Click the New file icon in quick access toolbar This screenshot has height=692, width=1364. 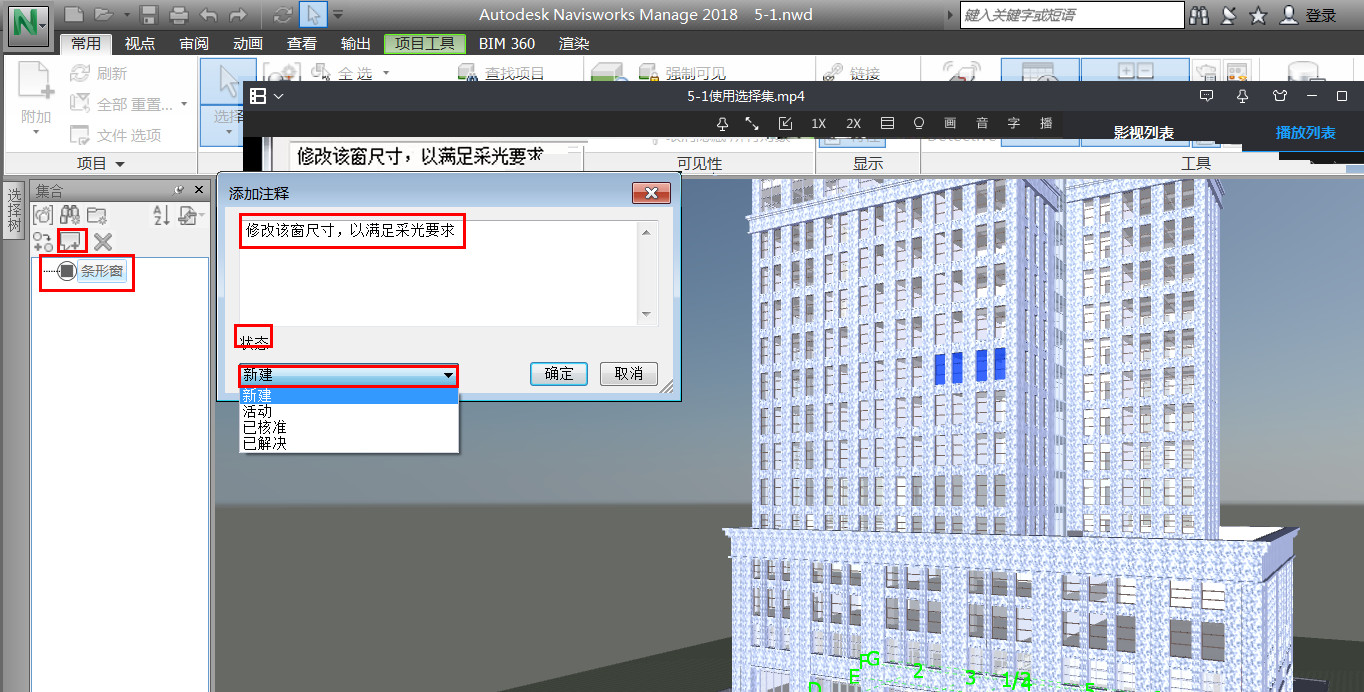[73, 15]
